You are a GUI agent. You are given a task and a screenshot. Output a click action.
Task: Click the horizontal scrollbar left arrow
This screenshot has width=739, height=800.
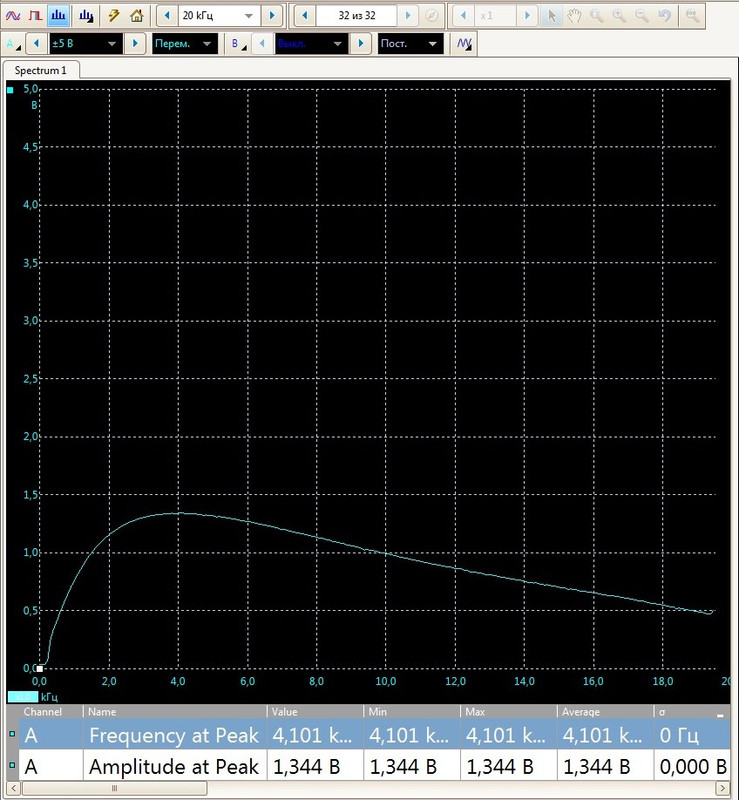[x=13, y=788]
